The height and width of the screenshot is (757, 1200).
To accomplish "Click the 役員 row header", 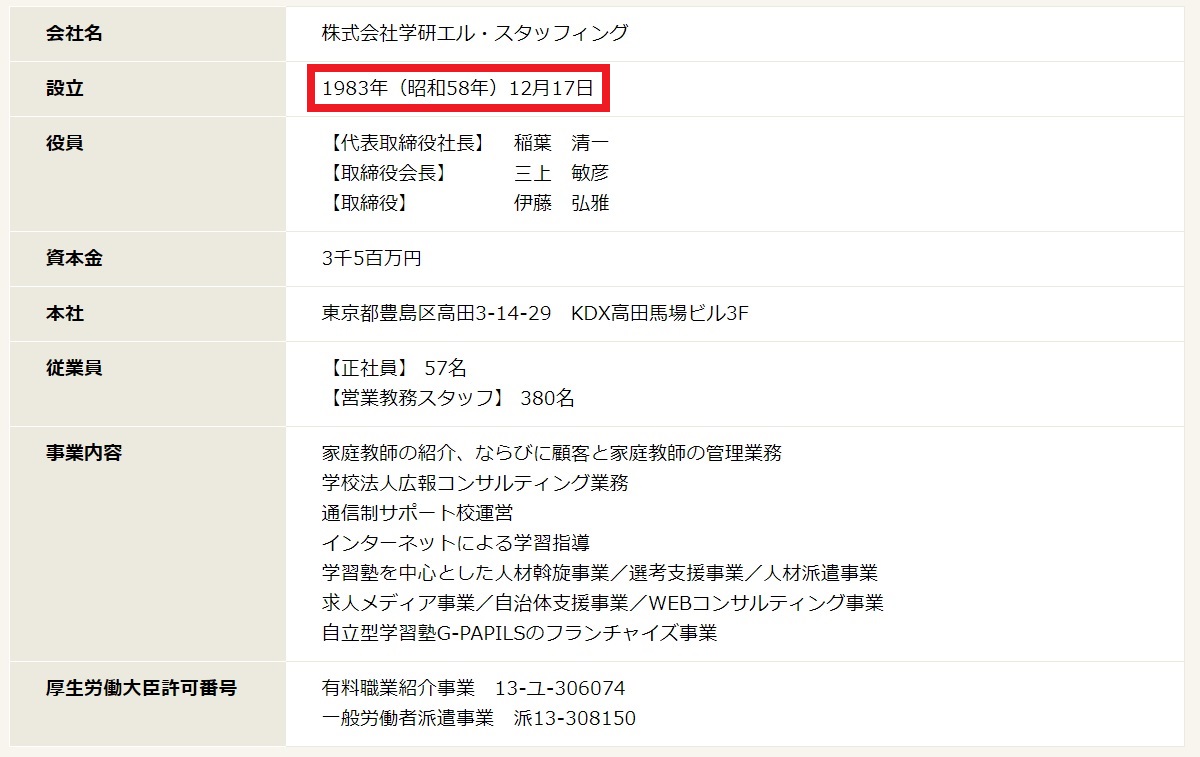I will pyautogui.click(x=147, y=173).
